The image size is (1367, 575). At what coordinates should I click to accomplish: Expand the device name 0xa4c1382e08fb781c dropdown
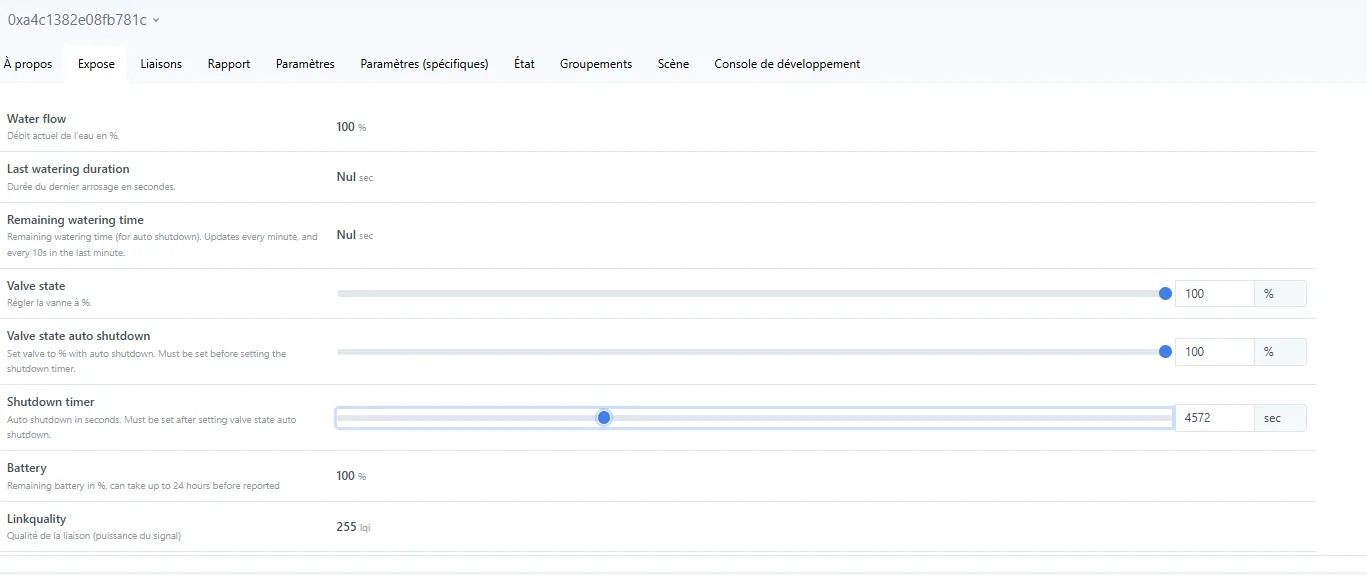point(84,20)
